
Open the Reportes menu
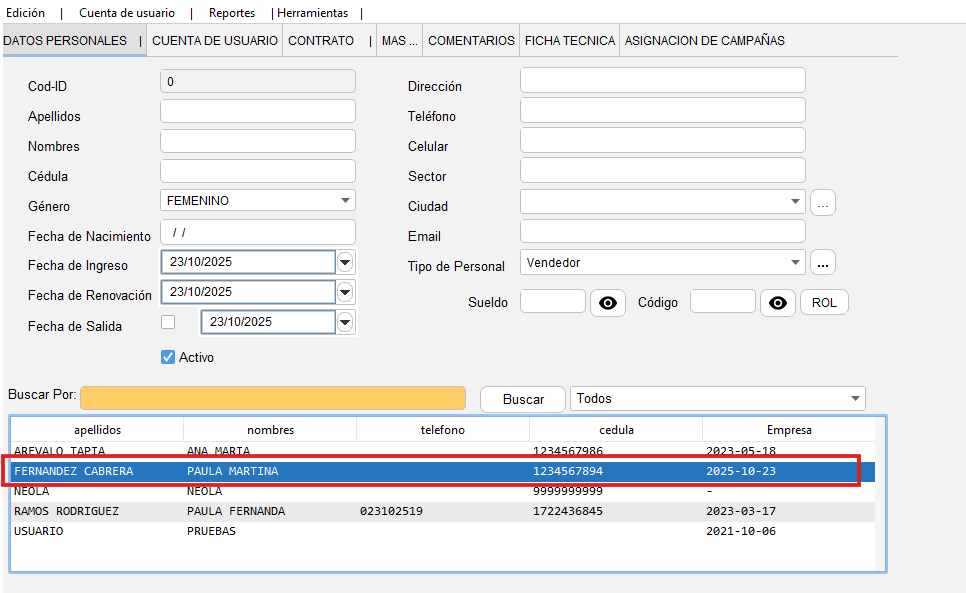tap(232, 13)
